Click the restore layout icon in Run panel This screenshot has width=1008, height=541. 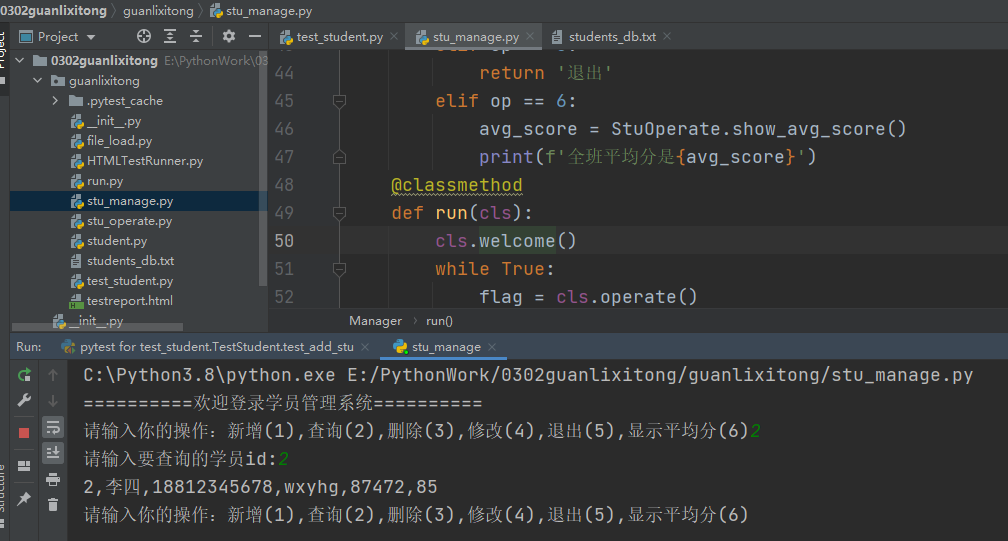[x=24, y=466]
